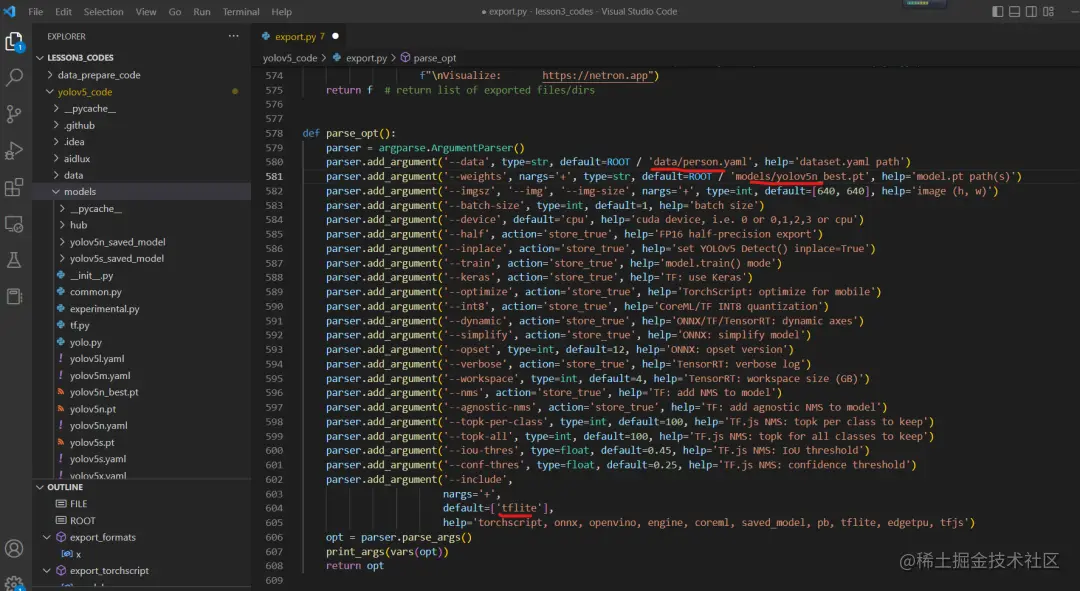Open the Remote Explorer icon

pos(14,224)
